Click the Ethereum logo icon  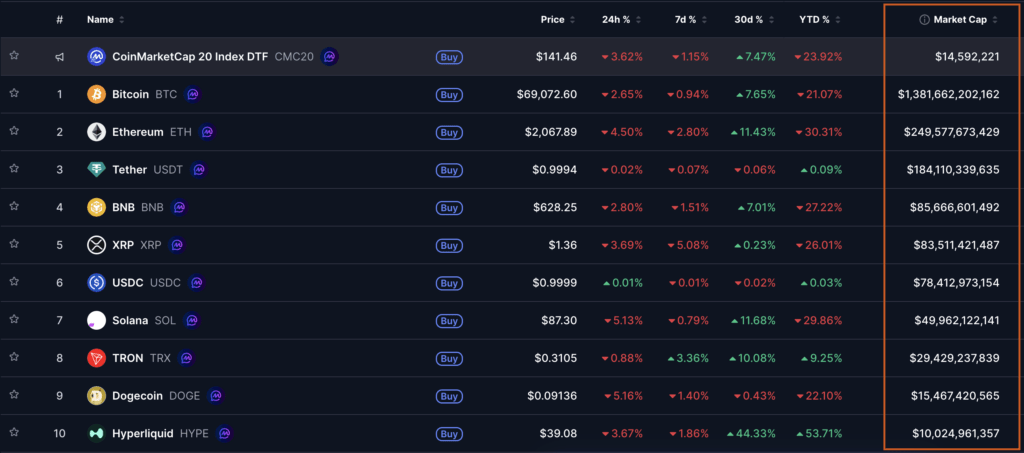pos(96,132)
